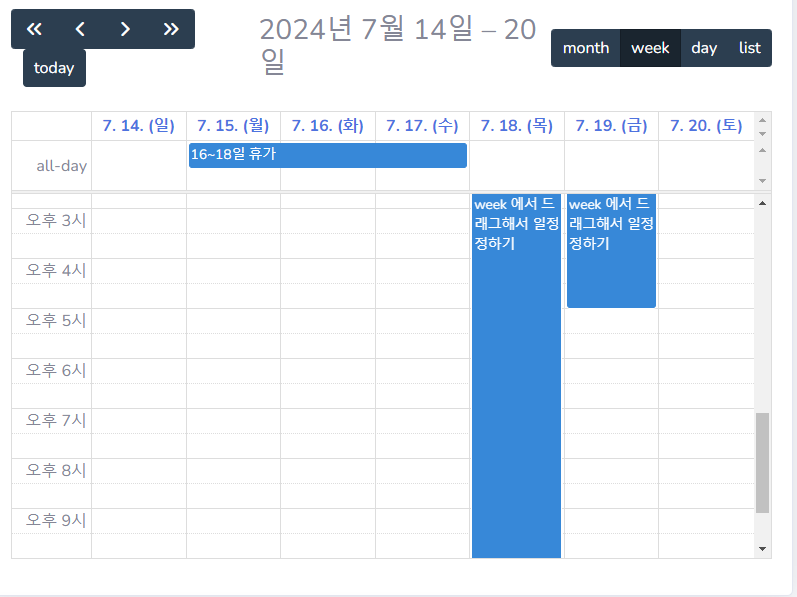Viewport: 797px width, 597px height.
Task: Click the 2024년 7월 14일 – 20일 title
Action: 397,45
